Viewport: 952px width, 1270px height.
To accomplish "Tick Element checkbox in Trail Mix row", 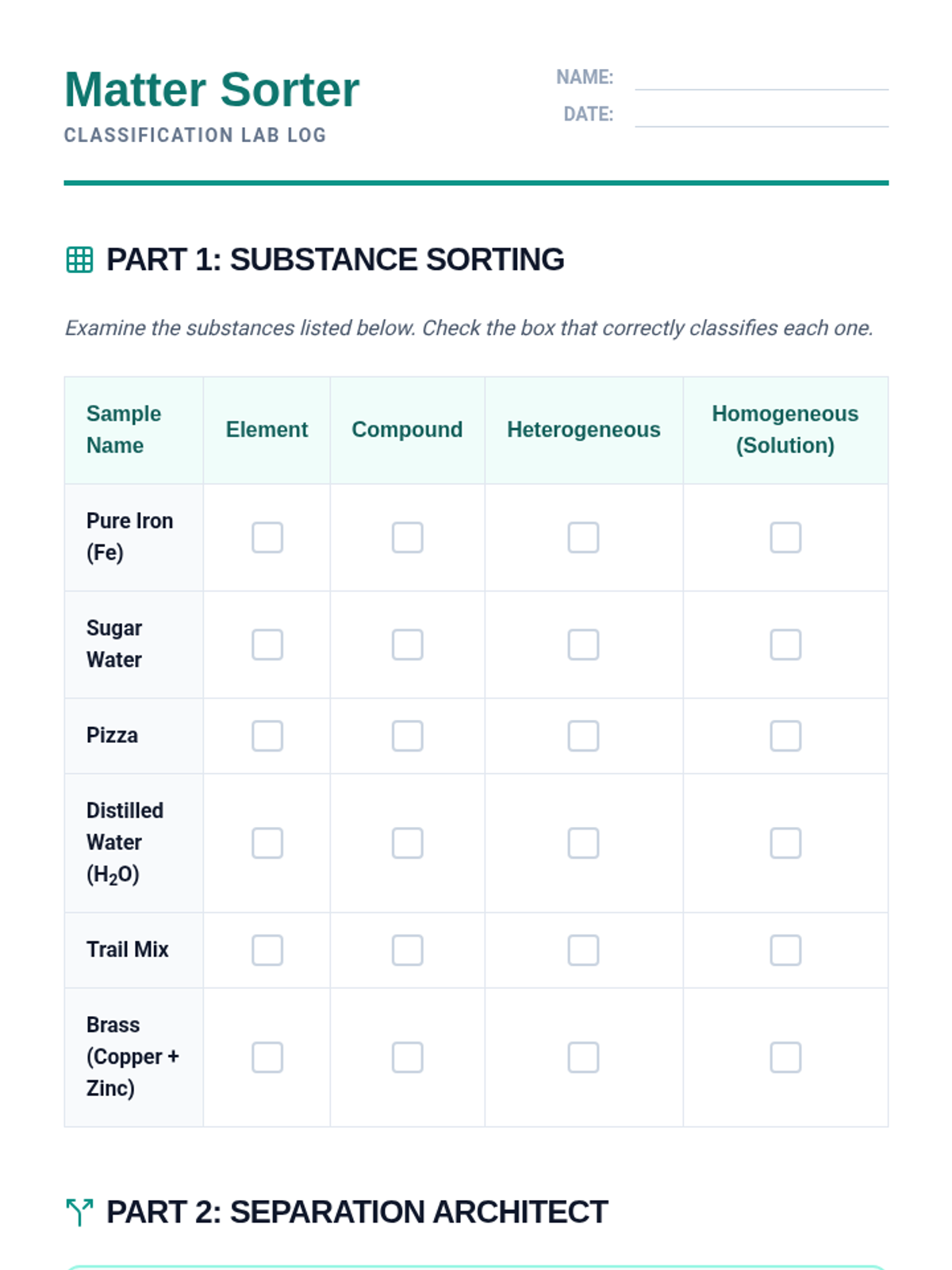I will pos(267,950).
